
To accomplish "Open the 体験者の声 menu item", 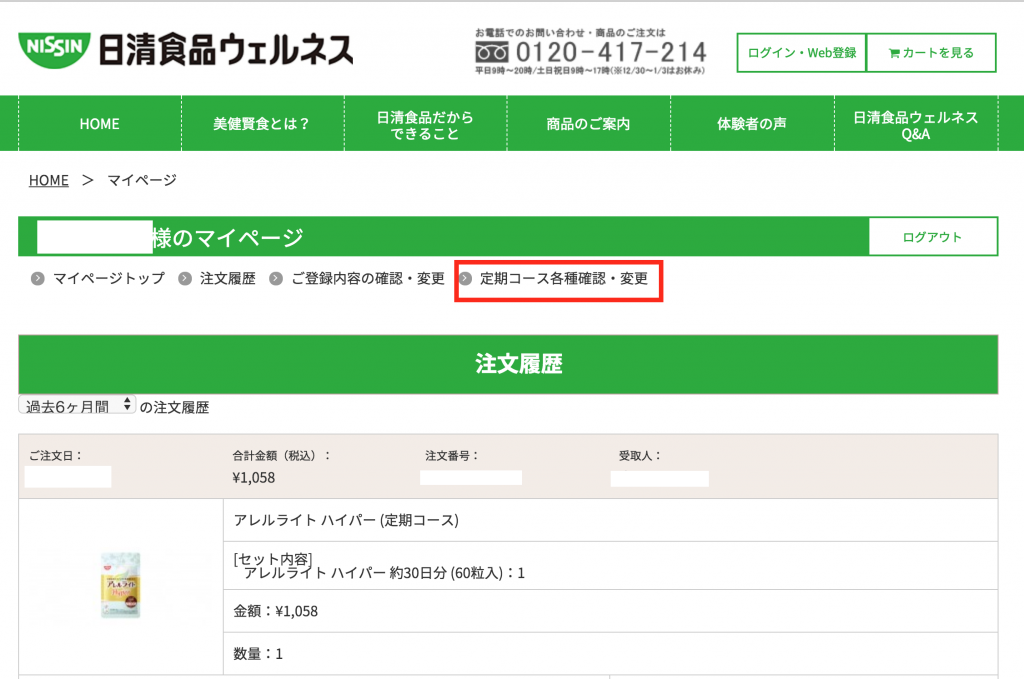I will point(752,124).
